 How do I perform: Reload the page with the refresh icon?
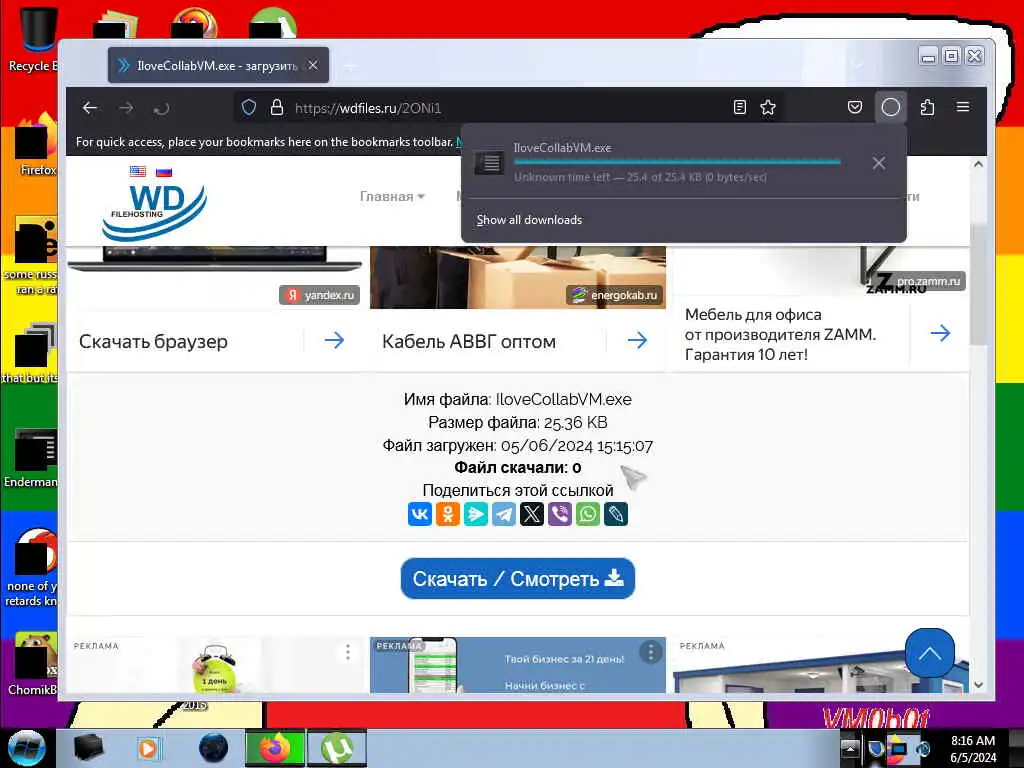[x=161, y=108]
